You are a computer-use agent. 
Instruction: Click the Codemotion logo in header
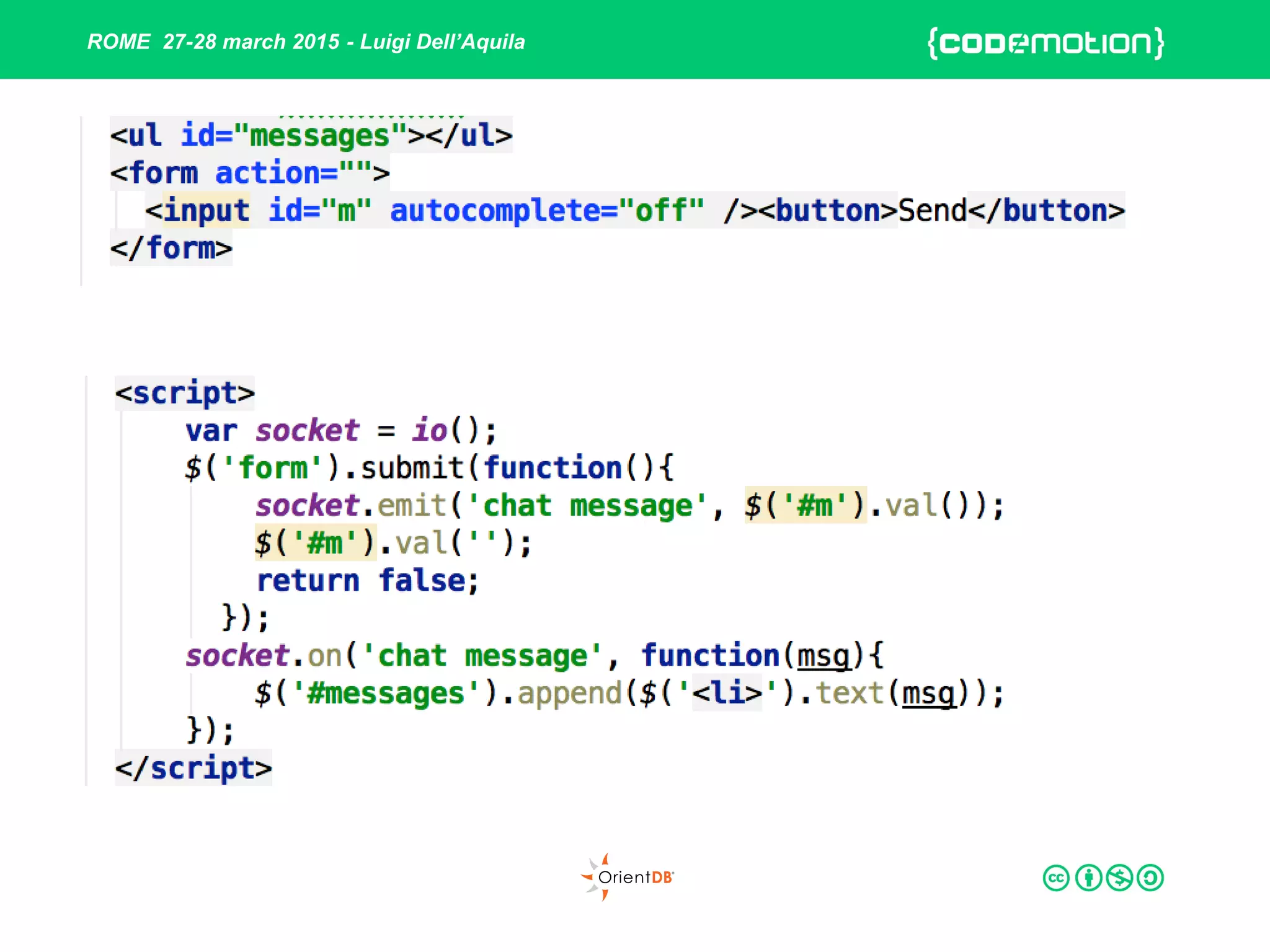point(1046,43)
